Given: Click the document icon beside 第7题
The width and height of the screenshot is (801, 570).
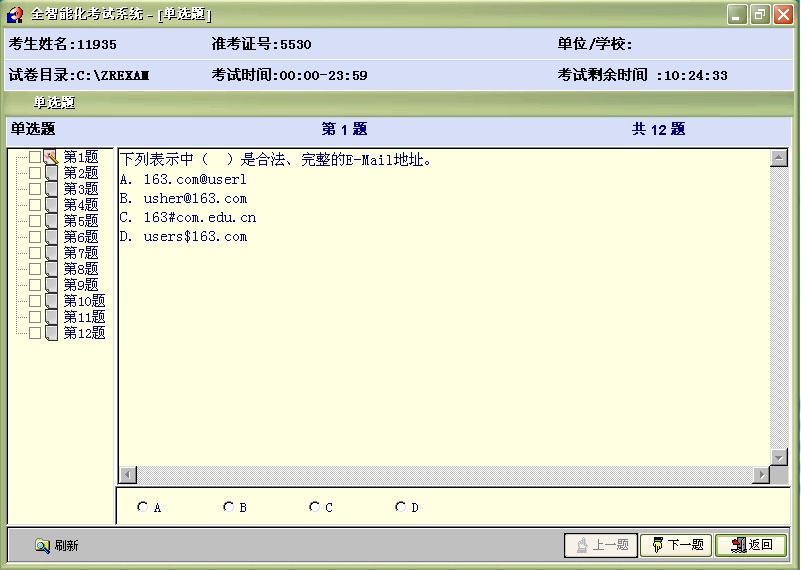Looking at the screenshot, I should click(x=51, y=253).
